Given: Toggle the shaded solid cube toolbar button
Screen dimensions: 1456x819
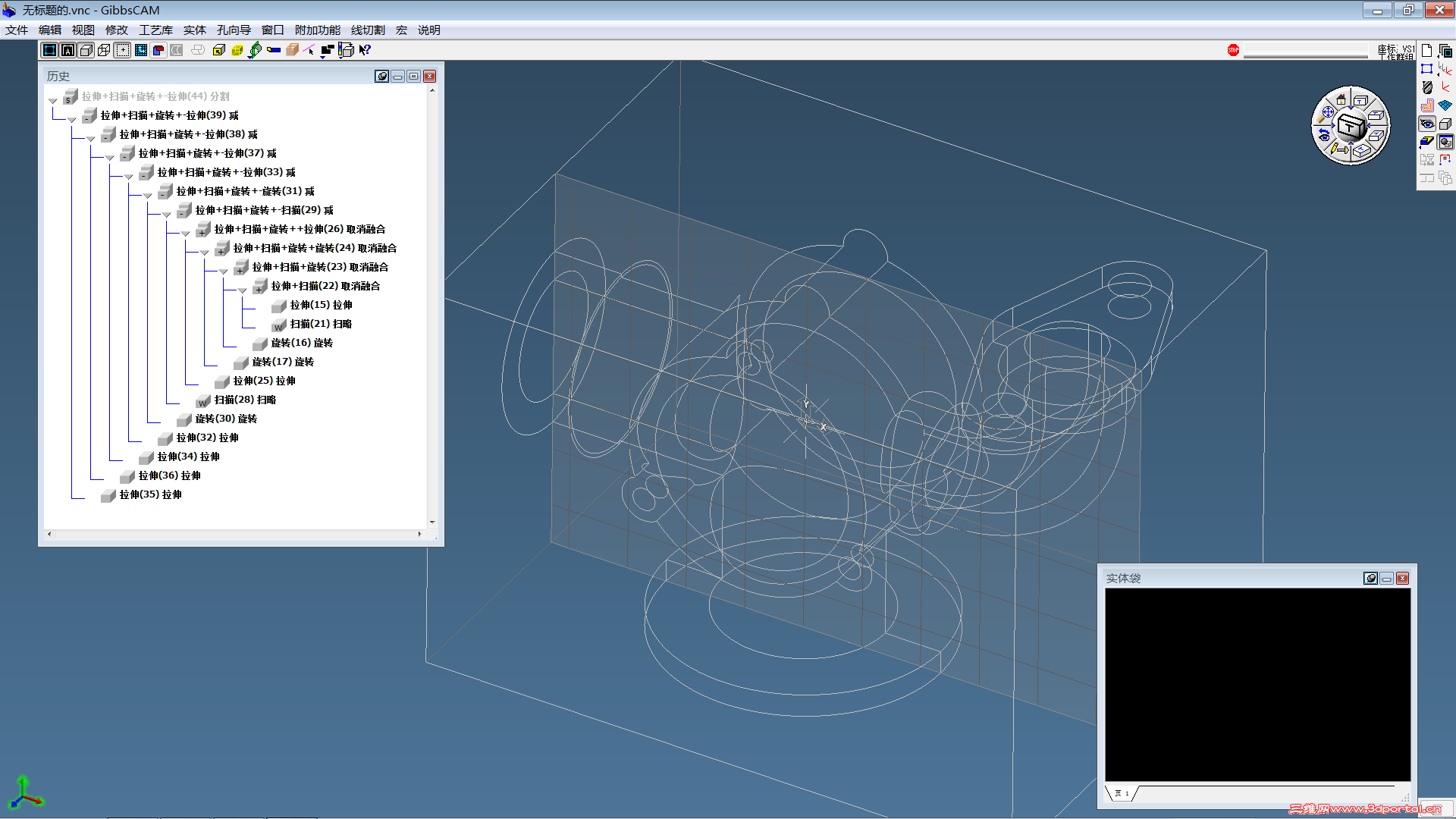Looking at the screenshot, I should click(x=86, y=50).
